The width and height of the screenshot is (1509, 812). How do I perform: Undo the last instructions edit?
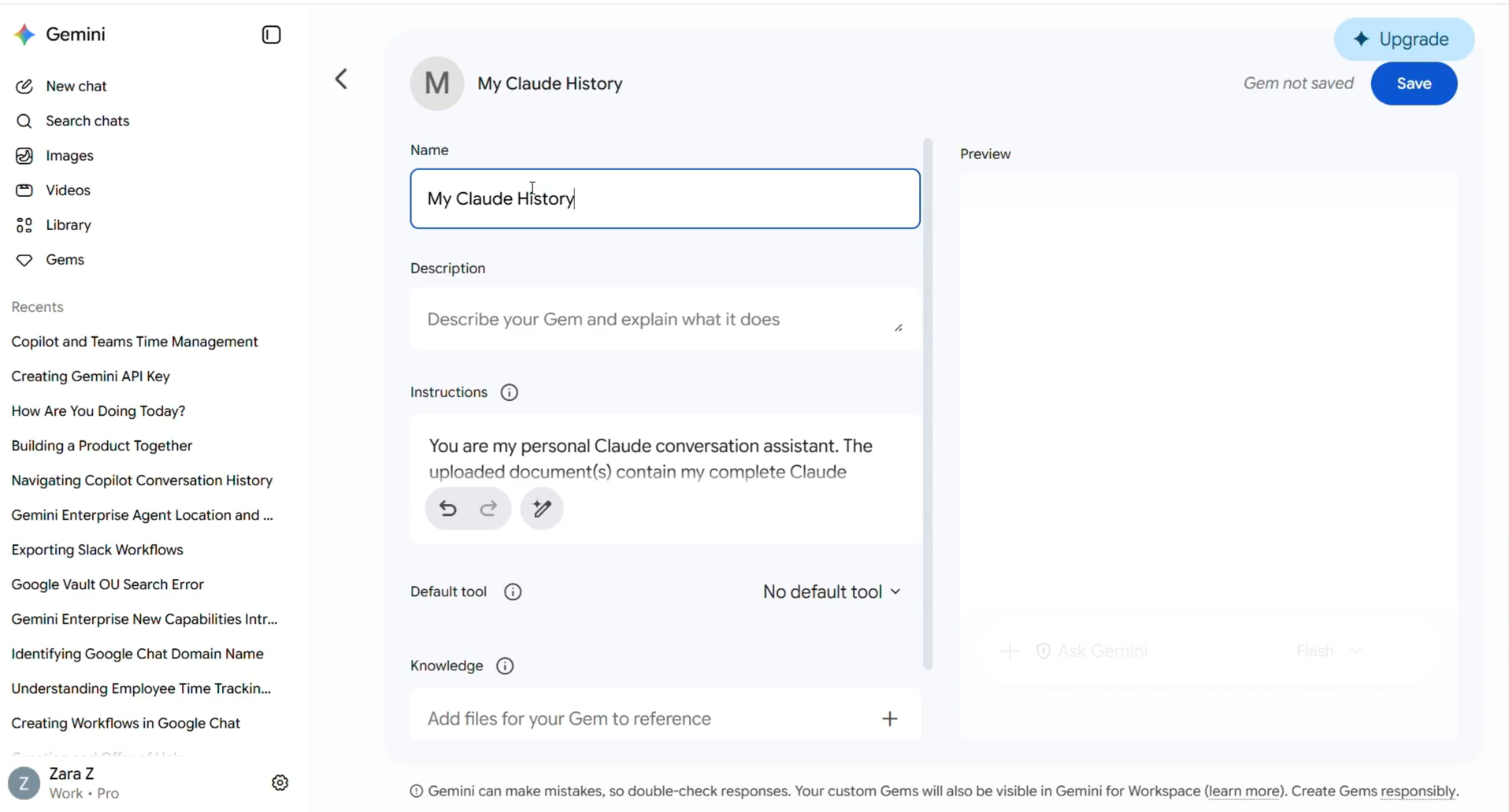448,509
